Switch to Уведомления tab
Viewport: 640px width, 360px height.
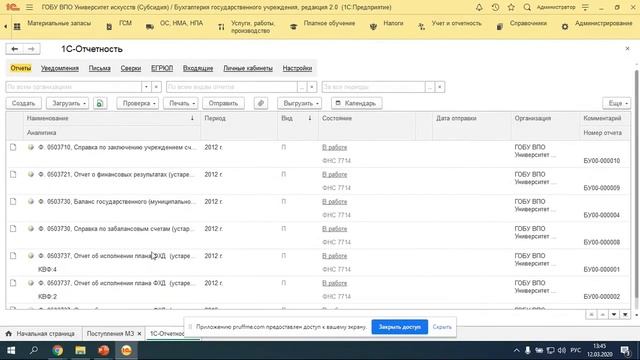coord(60,68)
